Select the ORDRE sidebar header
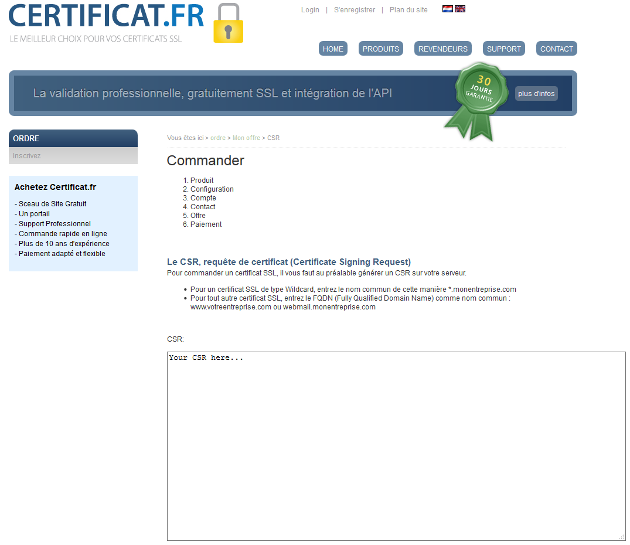The width and height of the screenshot is (630, 545). click(x=73, y=138)
